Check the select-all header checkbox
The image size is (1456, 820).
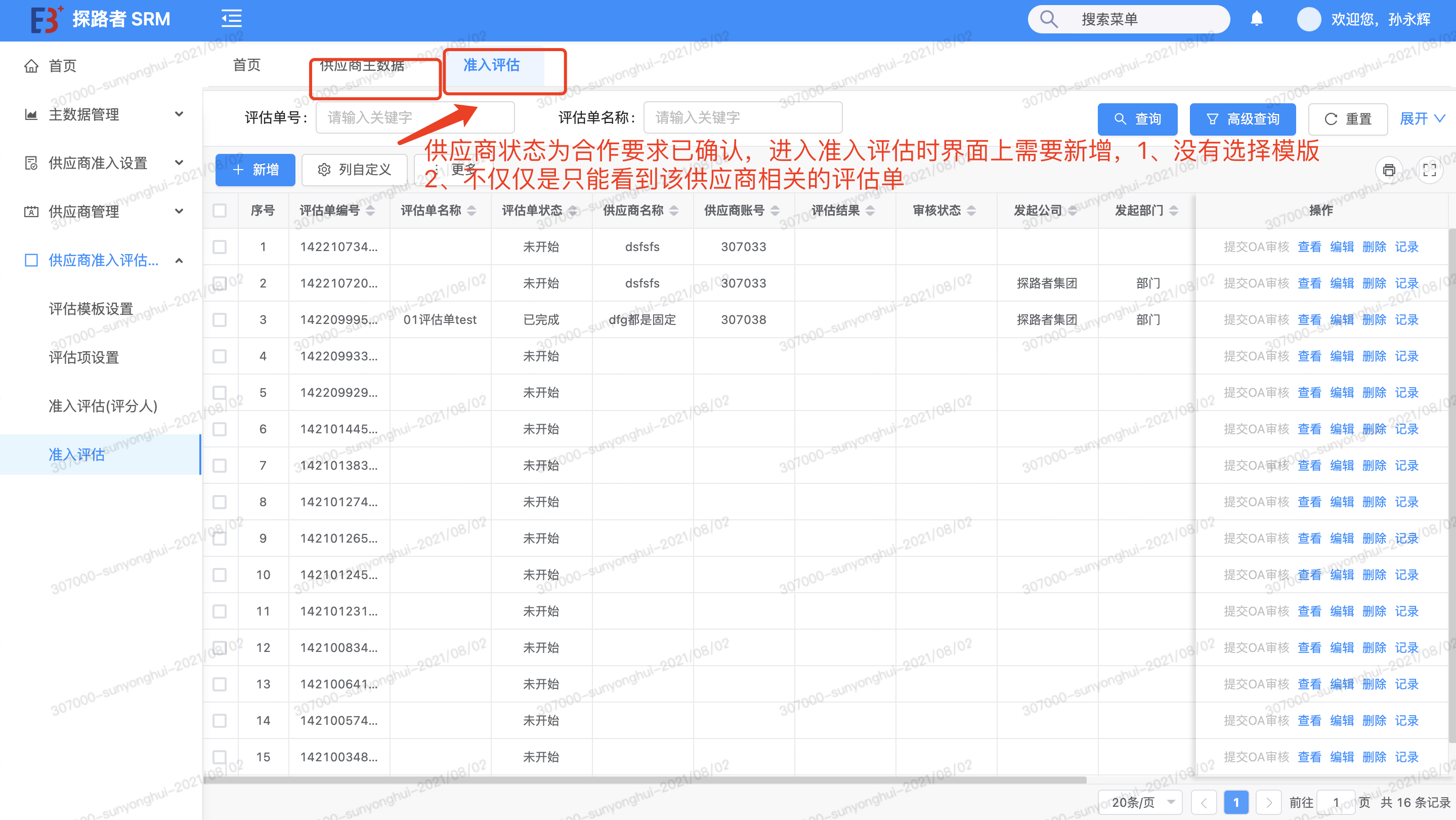[x=219, y=211]
